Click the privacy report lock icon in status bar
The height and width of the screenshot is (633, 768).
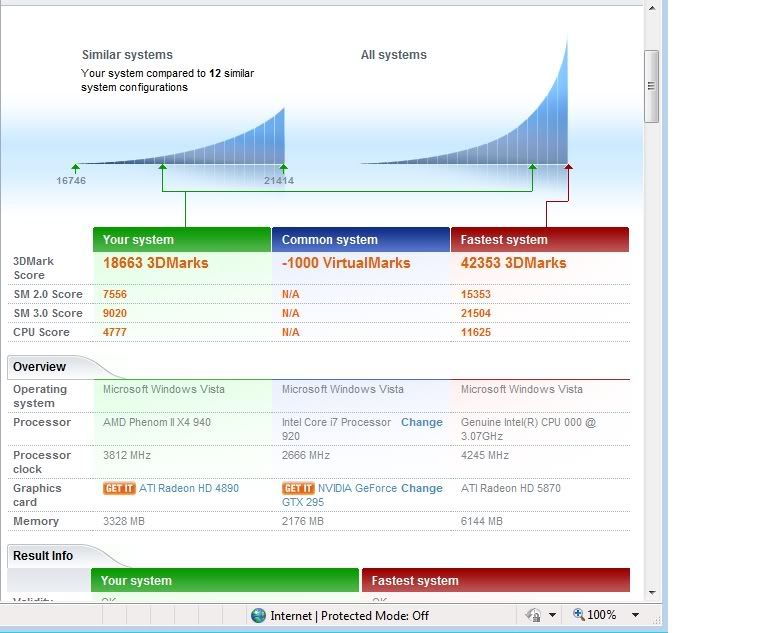pyautogui.click(x=533, y=616)
